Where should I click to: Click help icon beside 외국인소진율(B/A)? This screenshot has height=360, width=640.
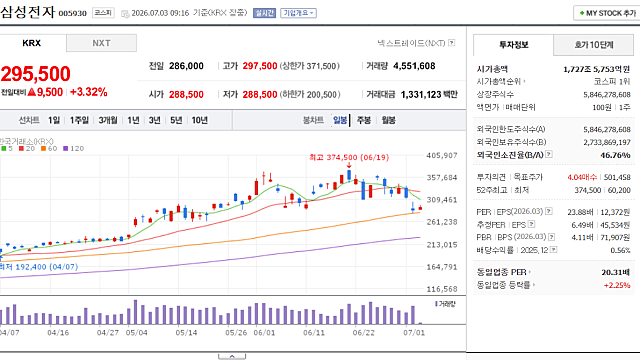click(549, 154)
